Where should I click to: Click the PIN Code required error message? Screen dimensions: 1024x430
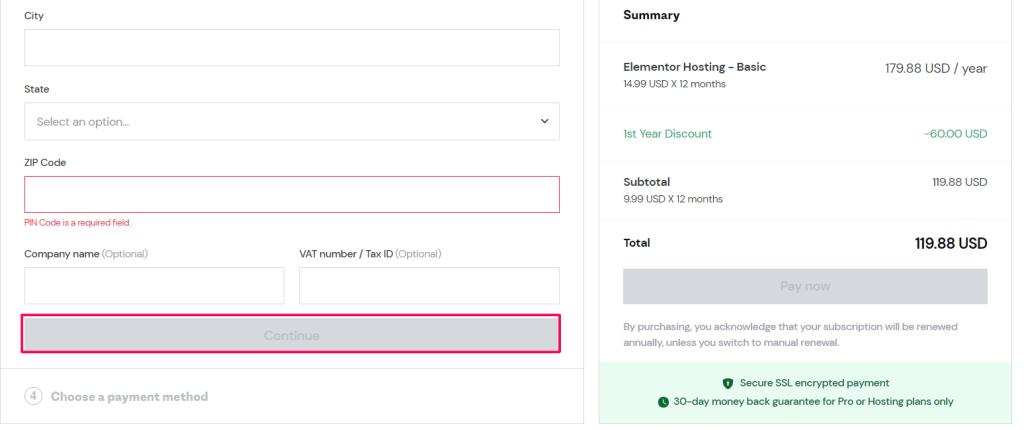pos(78,223)
